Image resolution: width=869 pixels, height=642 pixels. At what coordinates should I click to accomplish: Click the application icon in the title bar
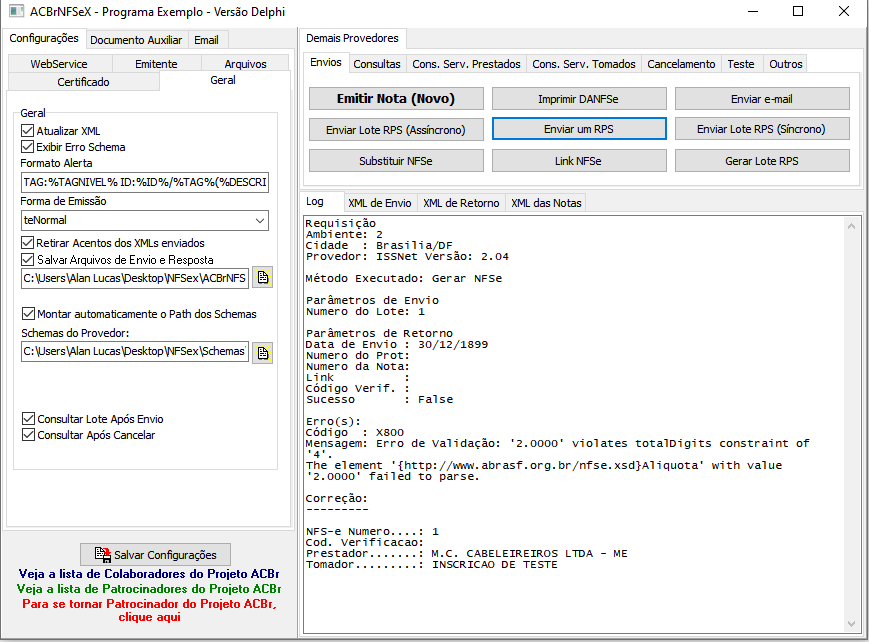[17, 11]
